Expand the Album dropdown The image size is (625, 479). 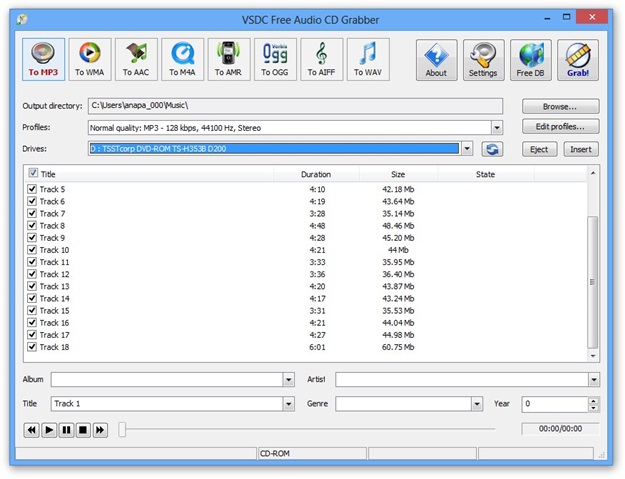289,380
